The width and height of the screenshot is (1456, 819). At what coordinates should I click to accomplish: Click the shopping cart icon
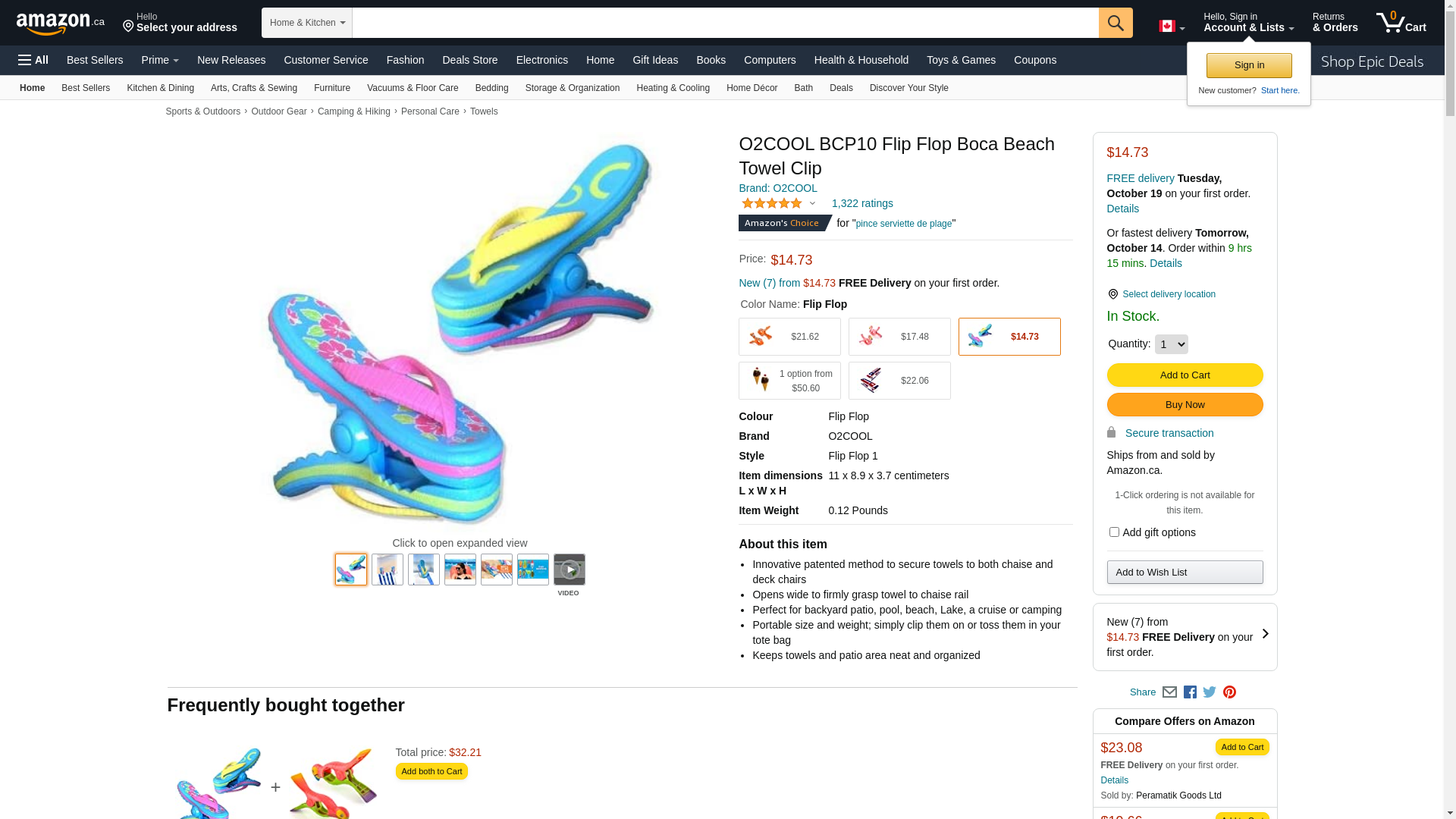click(1400, 23)
